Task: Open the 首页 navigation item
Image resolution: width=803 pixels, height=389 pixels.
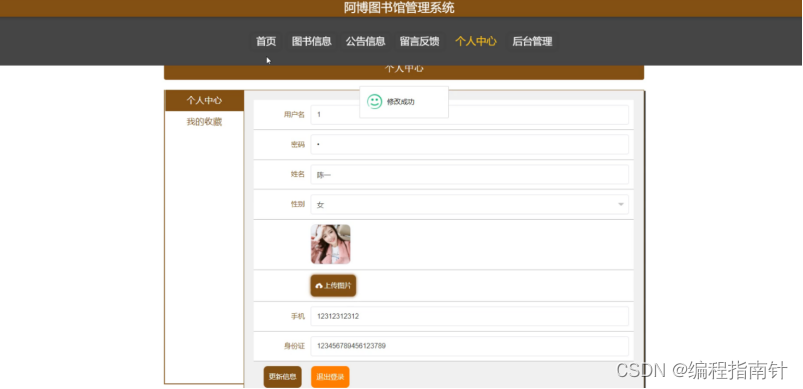Action: click(266, 41)
